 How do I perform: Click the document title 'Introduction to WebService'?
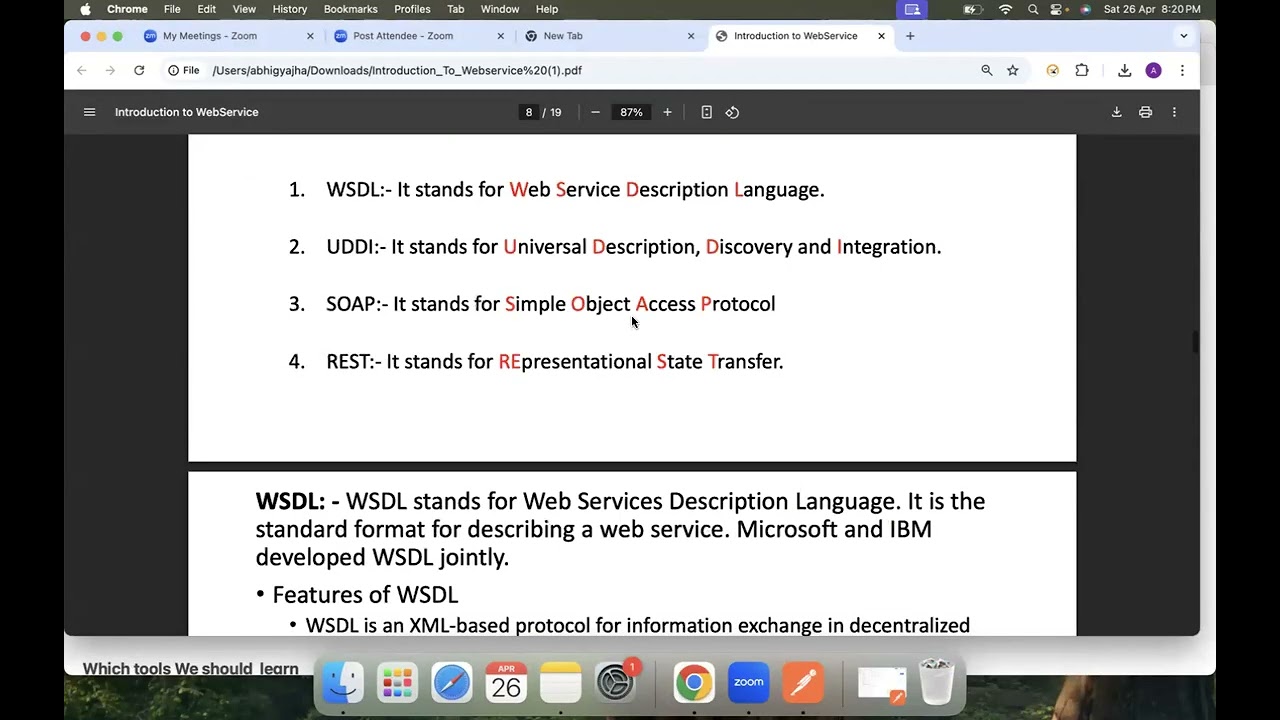coord(186,112)
